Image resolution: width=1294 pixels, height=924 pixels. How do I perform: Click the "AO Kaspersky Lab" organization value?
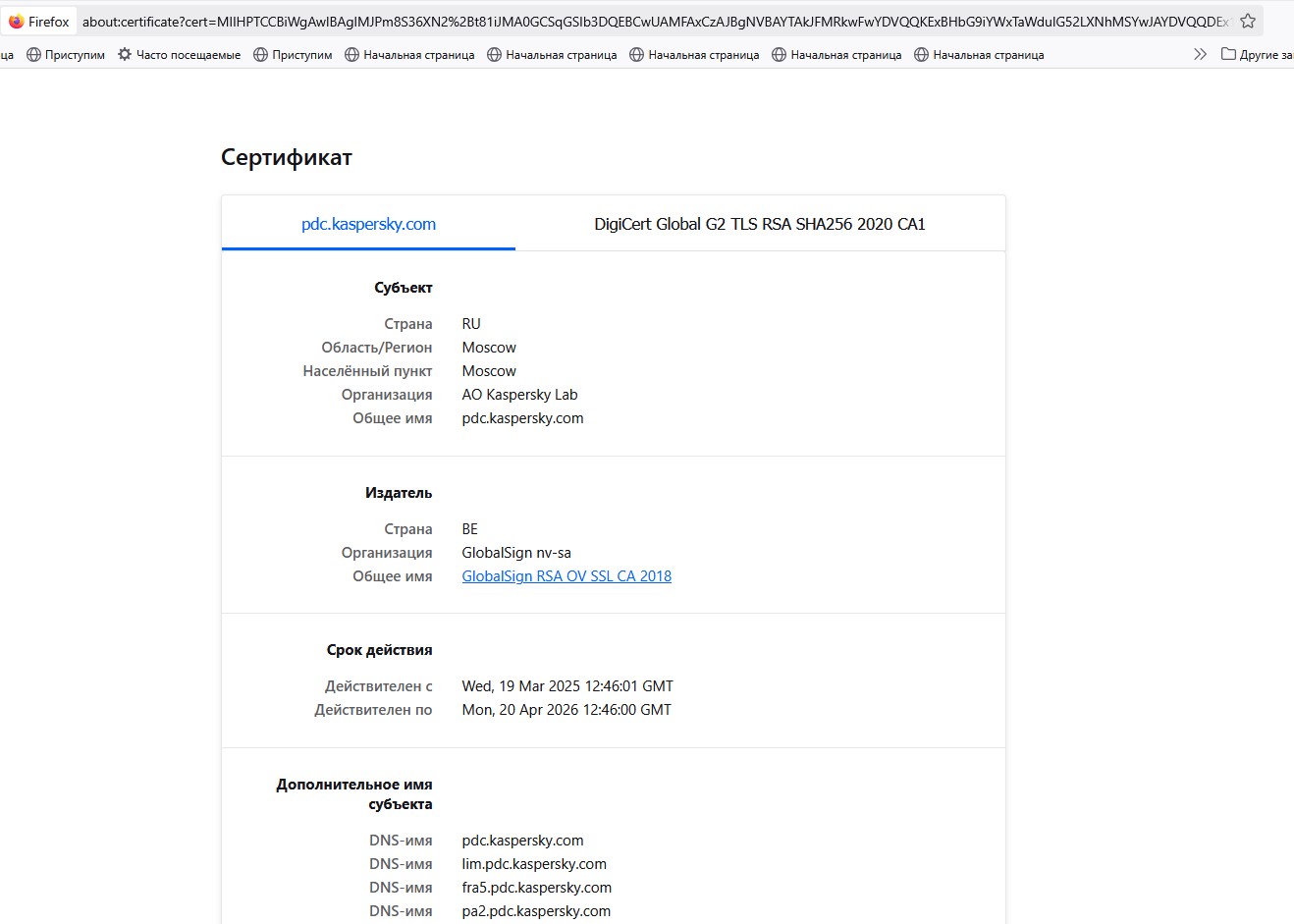click(519, 395)
